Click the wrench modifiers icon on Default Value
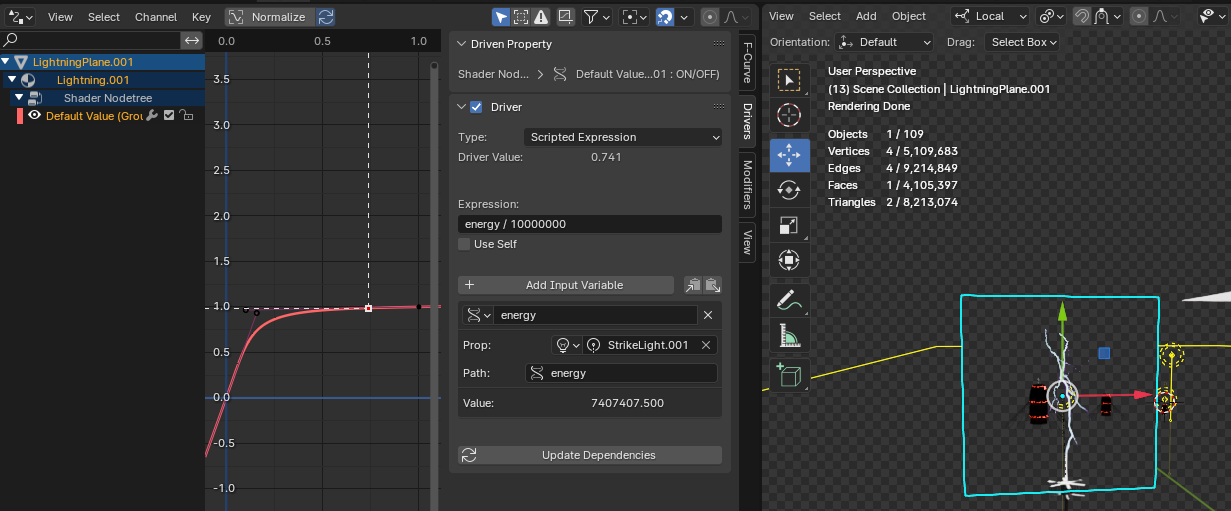1231x511 pixels. point(152,116)
